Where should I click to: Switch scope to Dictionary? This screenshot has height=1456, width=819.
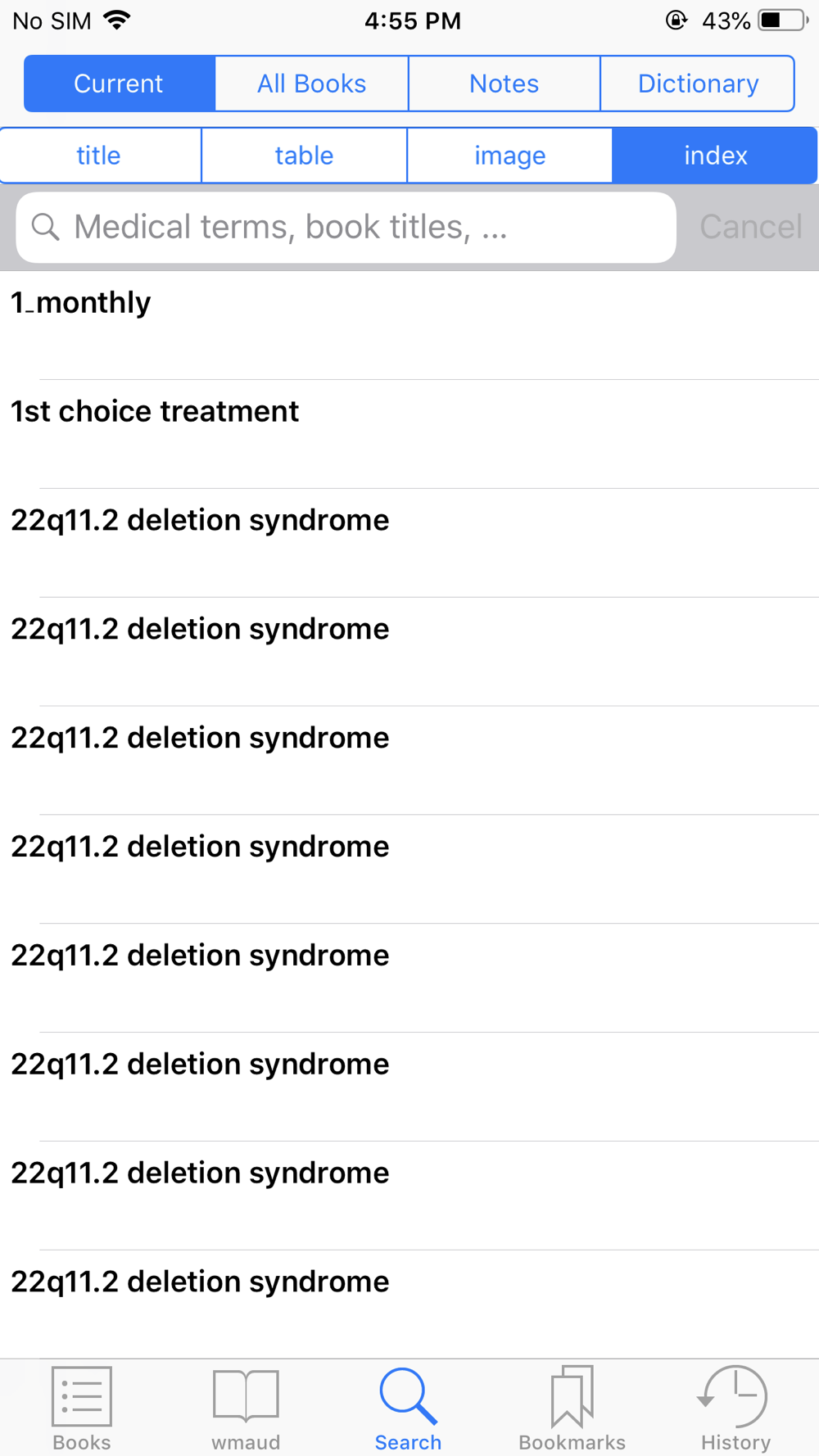click(x=698, y=84)
